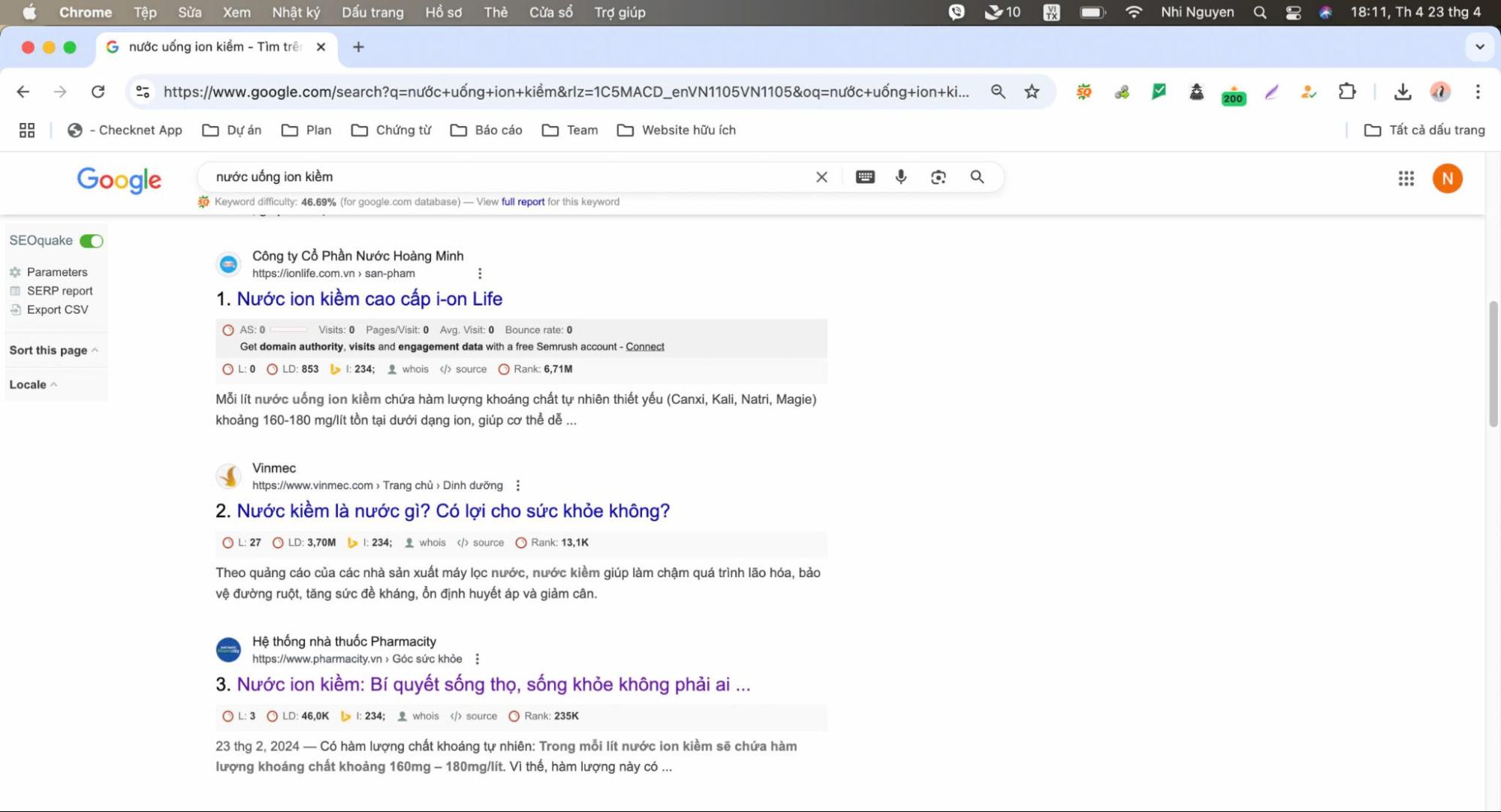Screen dimensions: 1501x812
Task: Open the Website hữu ích bookmarks folder
Action: point(677,130)
